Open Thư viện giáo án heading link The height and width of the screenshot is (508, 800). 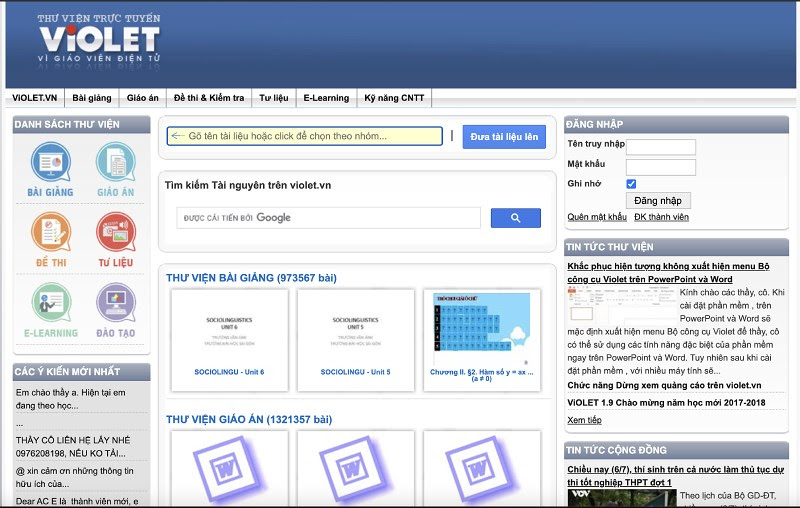click(x=249, y=419)
